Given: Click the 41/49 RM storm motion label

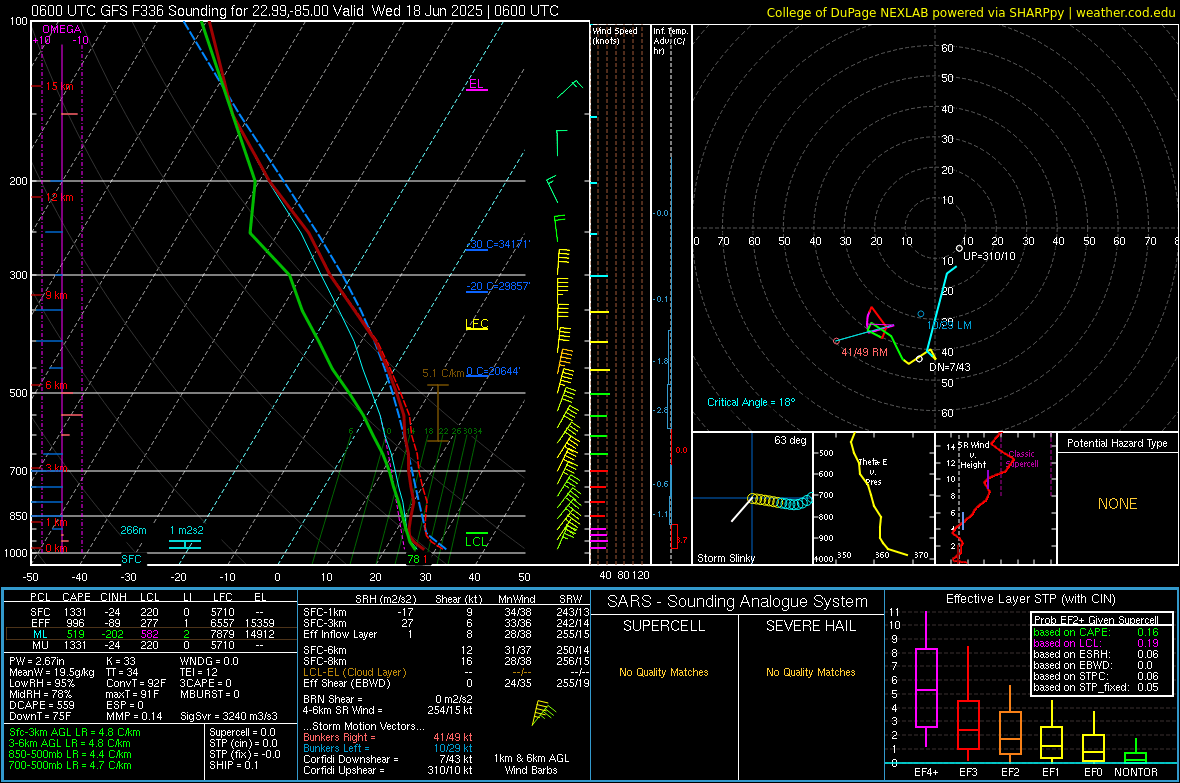Looking at the screenshot, I should click(864, 352).
